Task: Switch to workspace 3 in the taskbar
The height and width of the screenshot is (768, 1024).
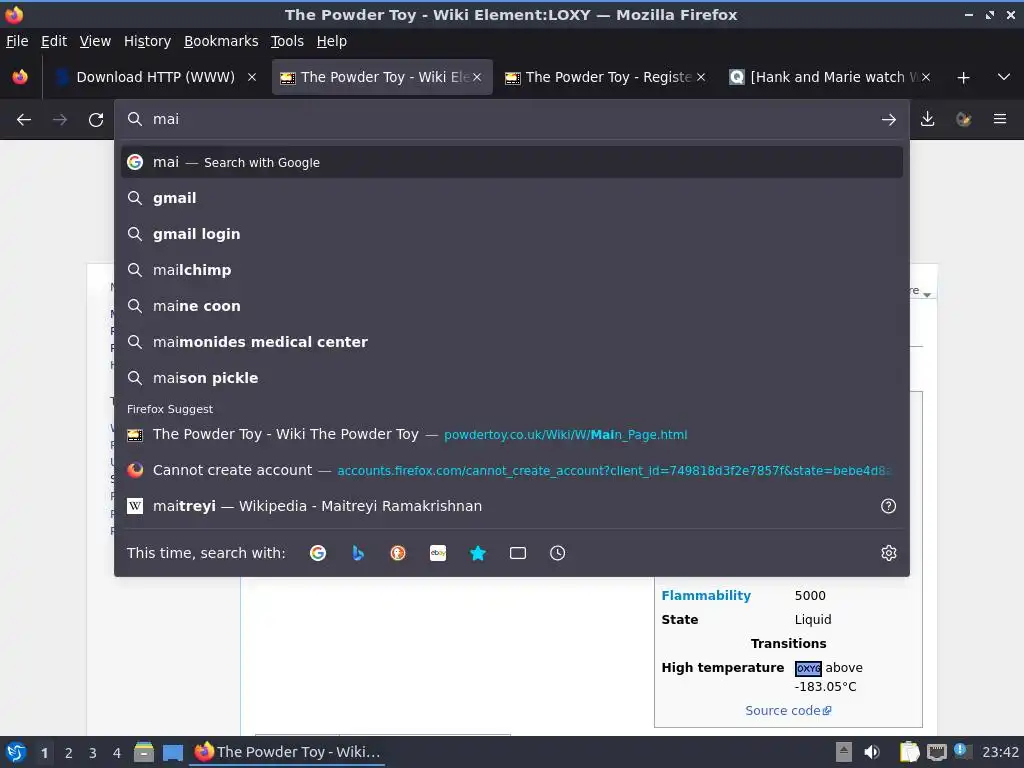Action: tap(93, 753)
